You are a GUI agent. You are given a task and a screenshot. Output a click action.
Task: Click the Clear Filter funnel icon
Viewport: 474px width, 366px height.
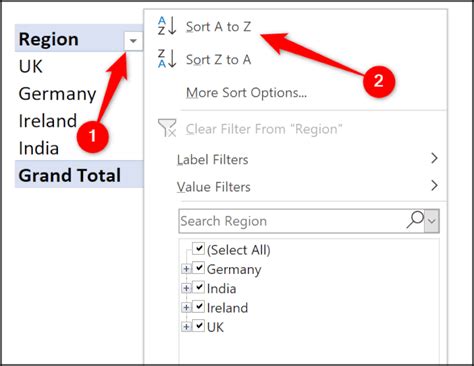click(x=167, y=128)
